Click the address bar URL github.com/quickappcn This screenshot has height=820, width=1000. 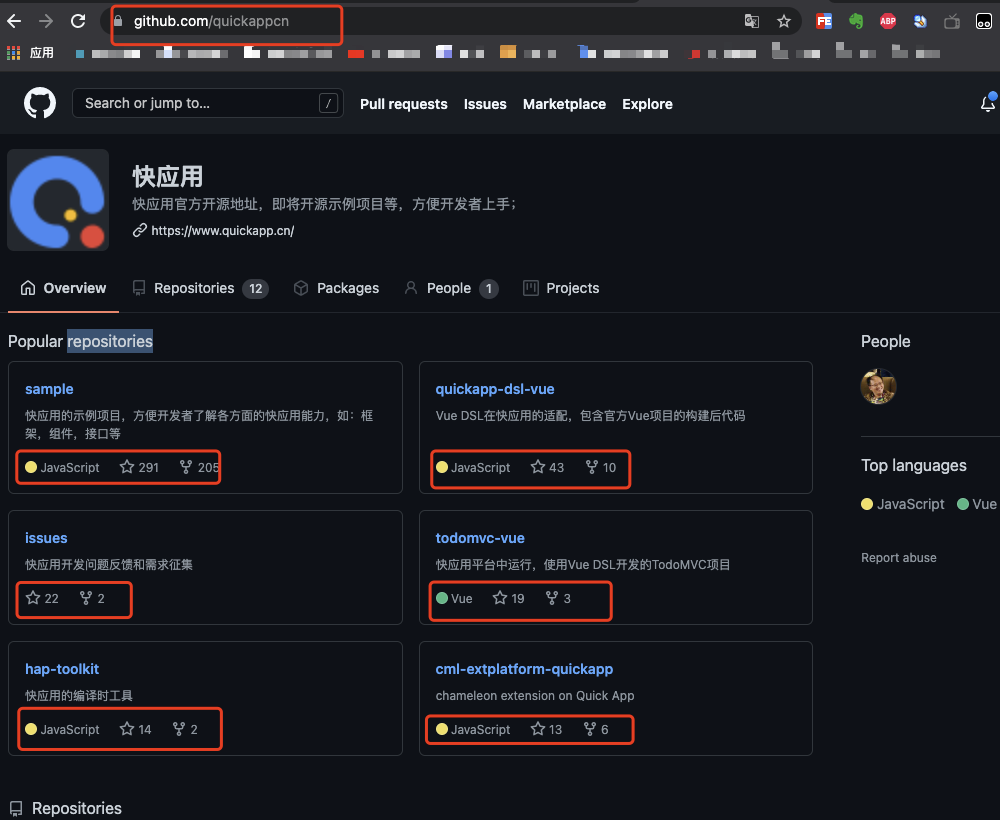(x=211, y=21)
